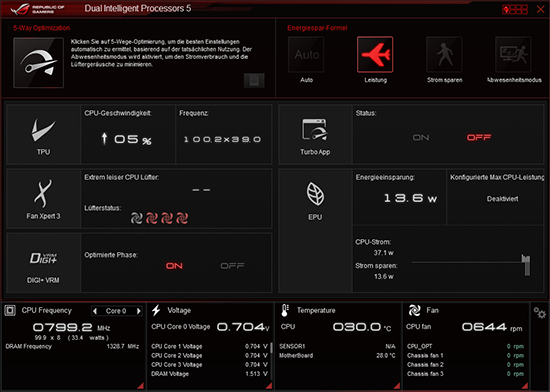Viewport: 550px width, 392px height.
Task: Select the Strom sparen walking mode
Action: click(x=444, y=55)
